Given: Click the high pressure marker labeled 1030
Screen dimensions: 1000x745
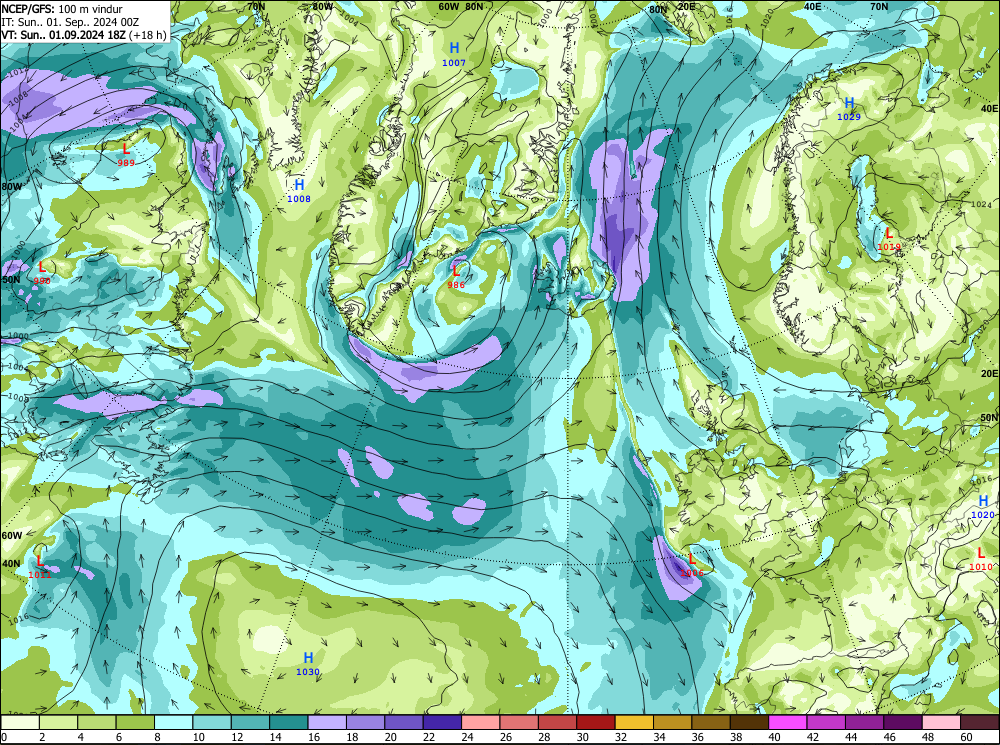Looking at the screenshot, I should click(x=308, y=663).
